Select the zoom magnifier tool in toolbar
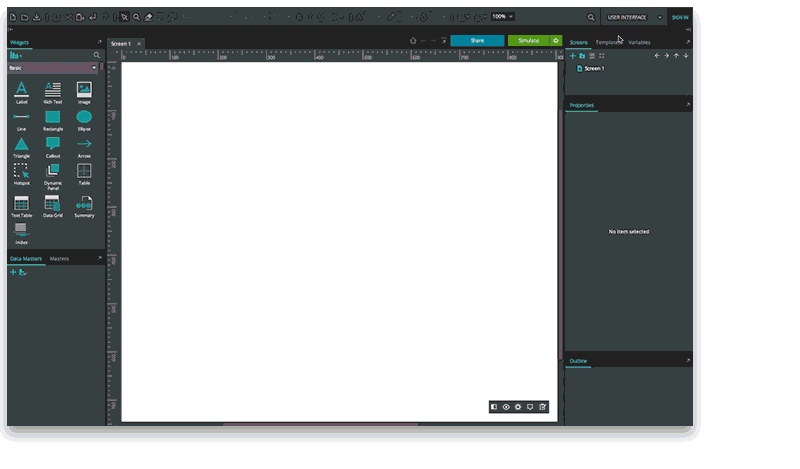800x469 pixels. pos(136,17)
